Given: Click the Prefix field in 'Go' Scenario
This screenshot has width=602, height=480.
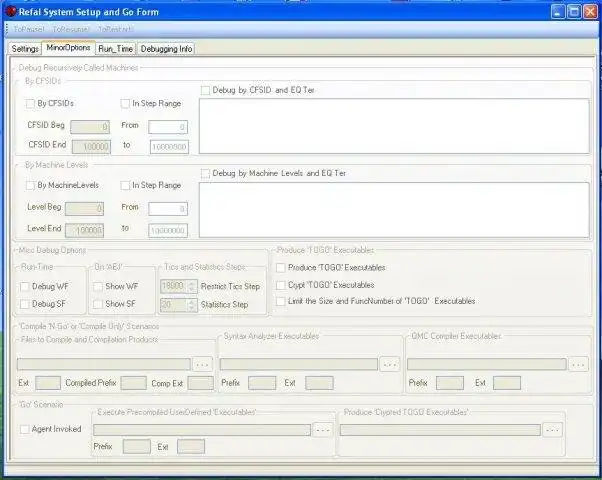Looking at the screenshot, I should tap(137, 447).
